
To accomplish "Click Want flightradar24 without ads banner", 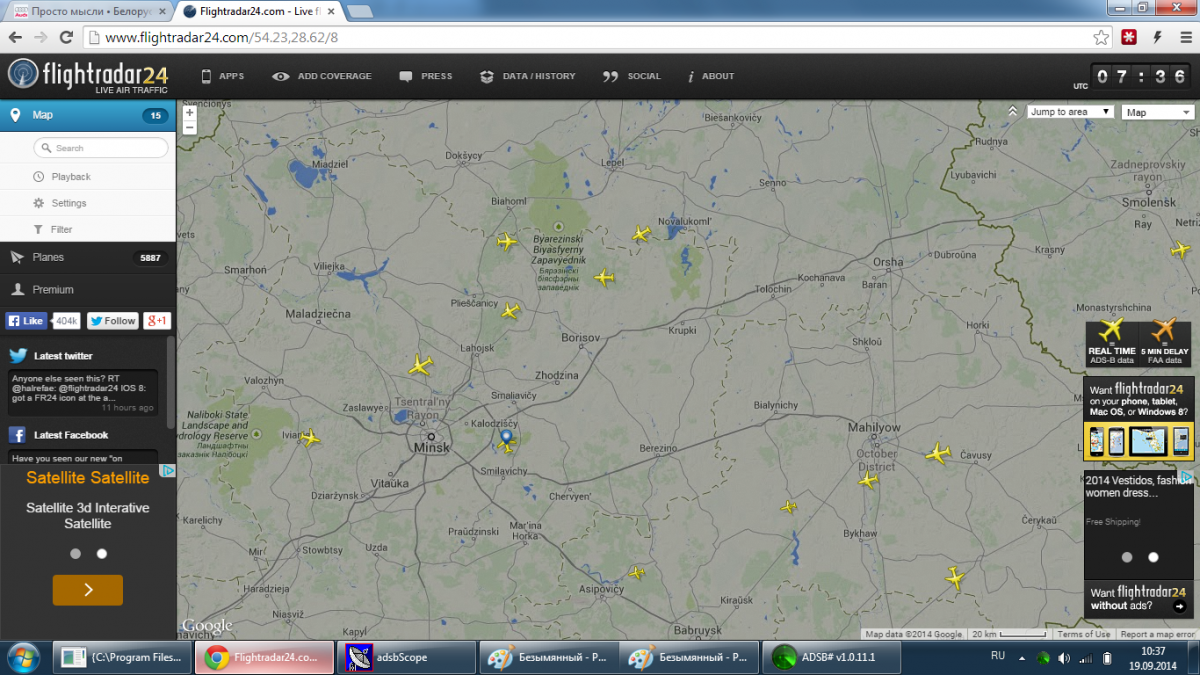I will pos(1139,599).
